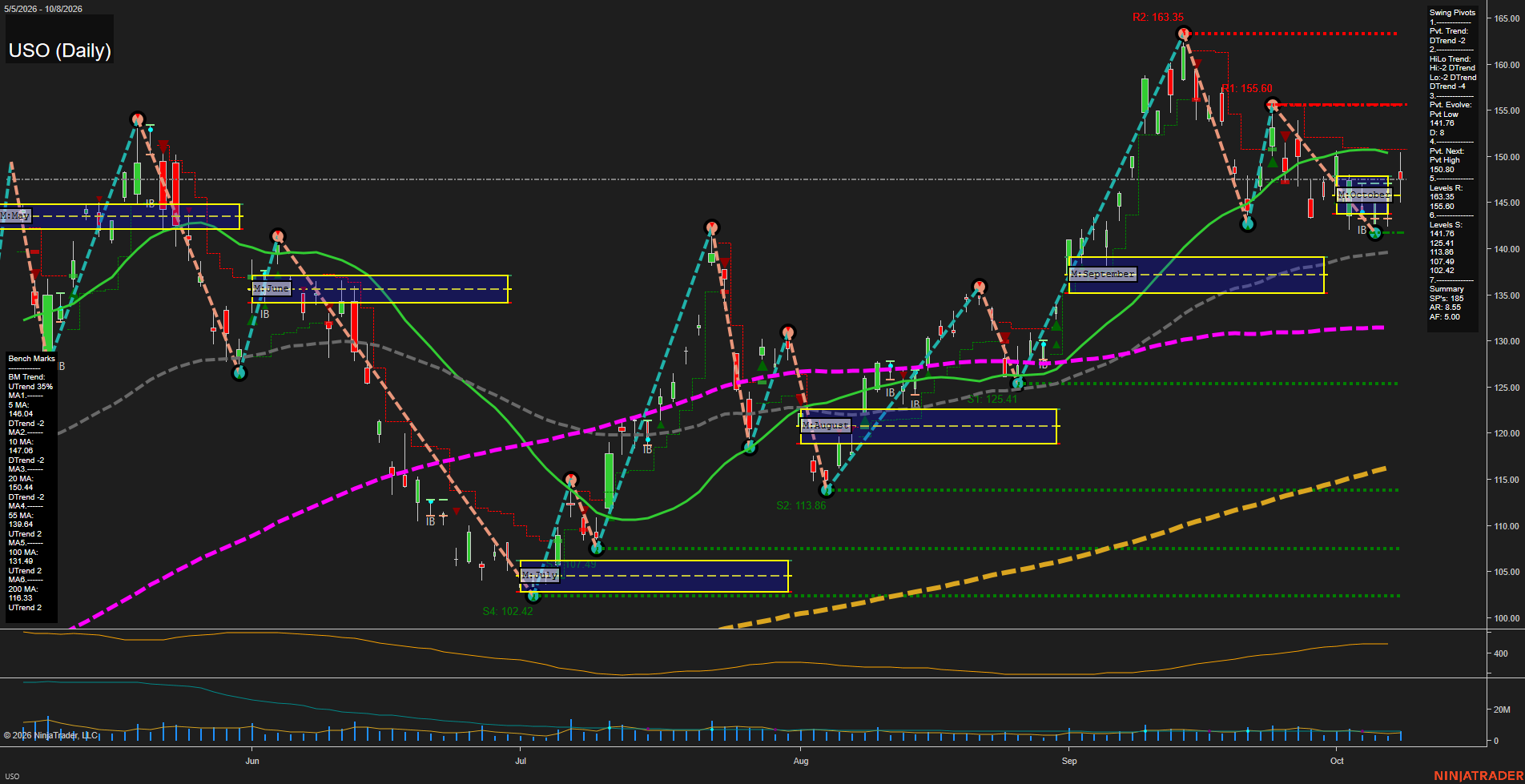Click the swing high pivot marker at 163.35

click(x=1184, y=34)
